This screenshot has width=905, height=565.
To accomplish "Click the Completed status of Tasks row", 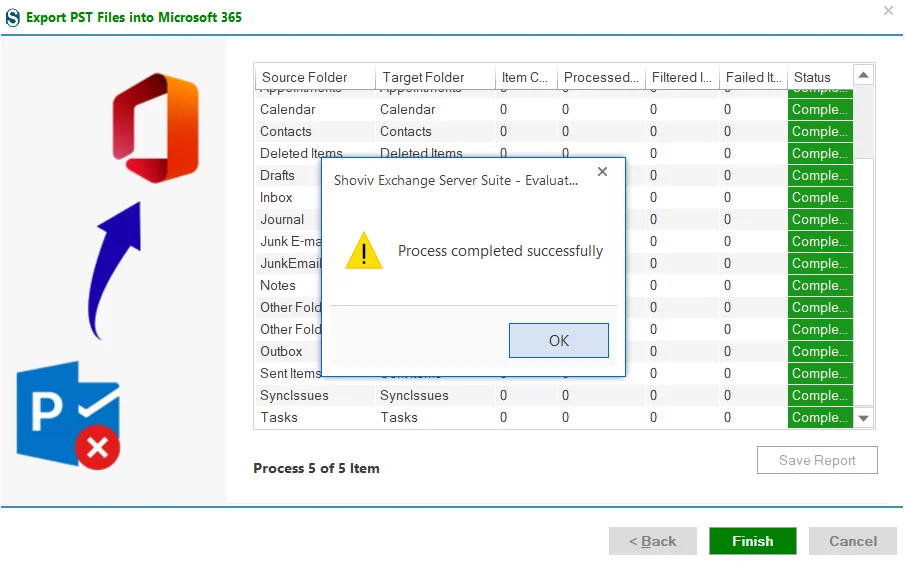I will [820, 417].
